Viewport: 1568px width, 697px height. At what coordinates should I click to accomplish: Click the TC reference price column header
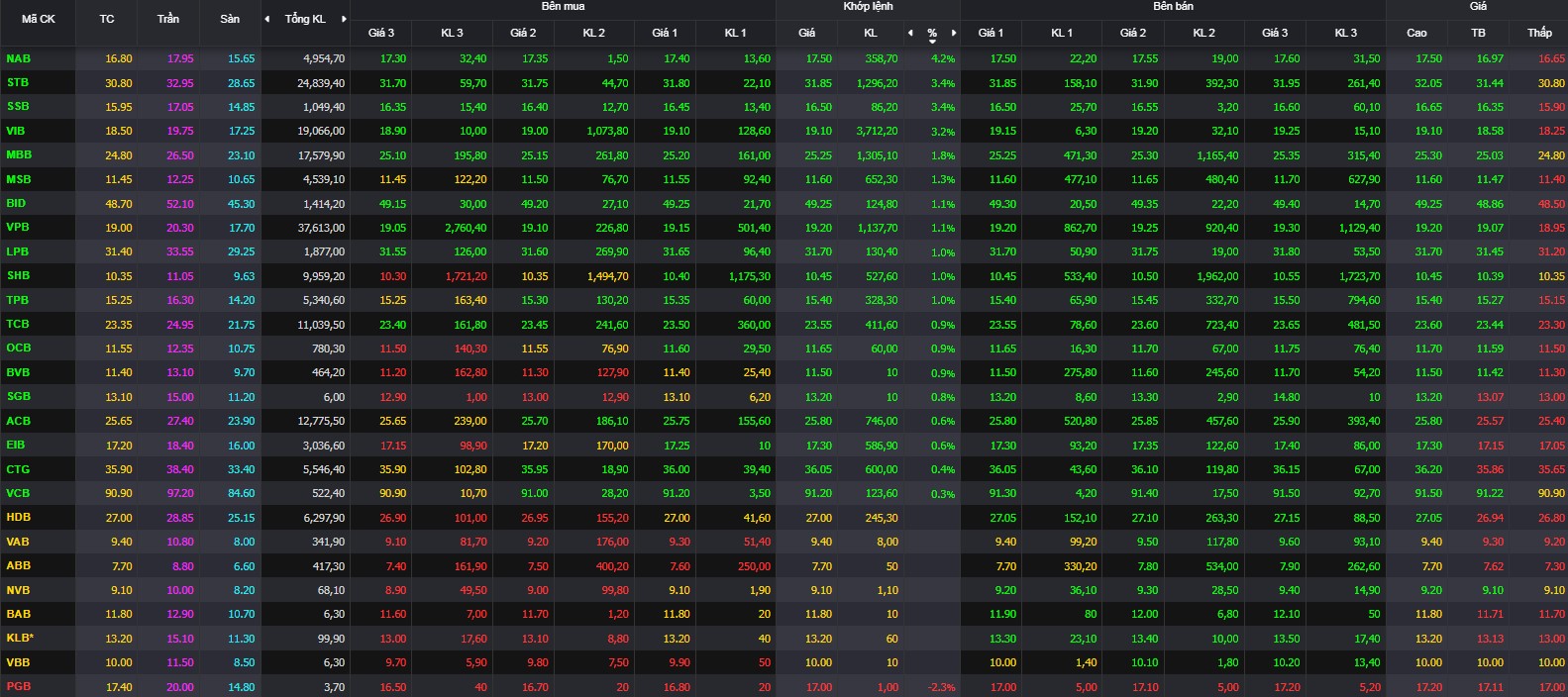(x=107, y=19)
